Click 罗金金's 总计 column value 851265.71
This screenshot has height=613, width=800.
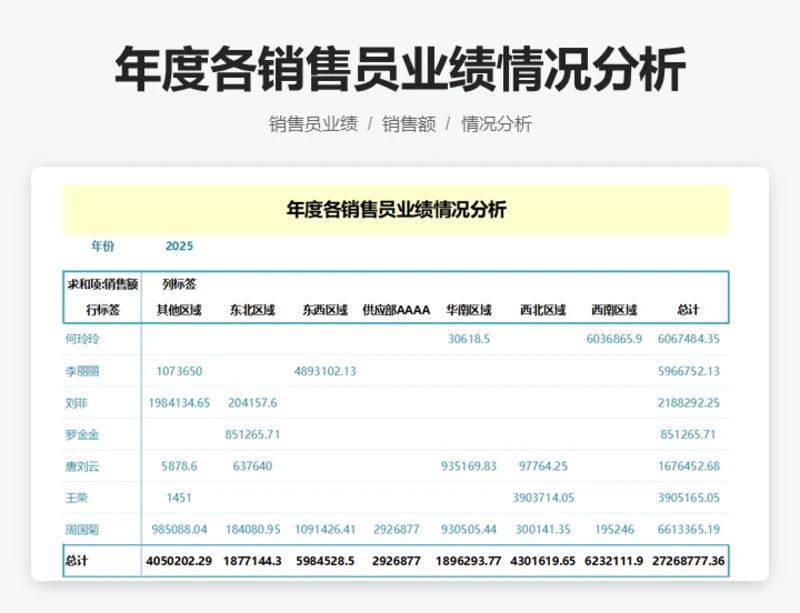688,434
